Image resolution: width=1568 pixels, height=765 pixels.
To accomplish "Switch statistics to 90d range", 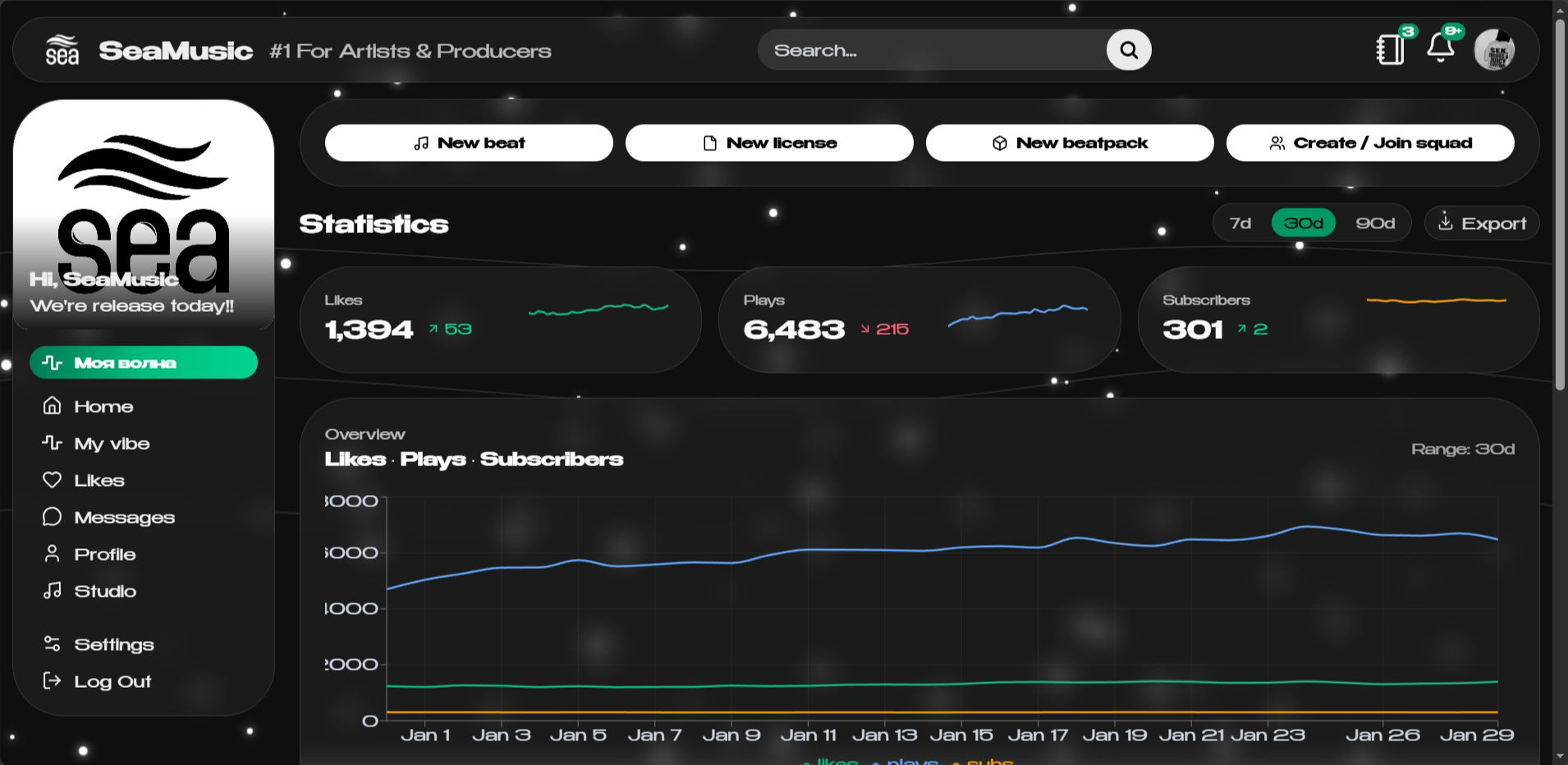I will tap(1375, 223).
